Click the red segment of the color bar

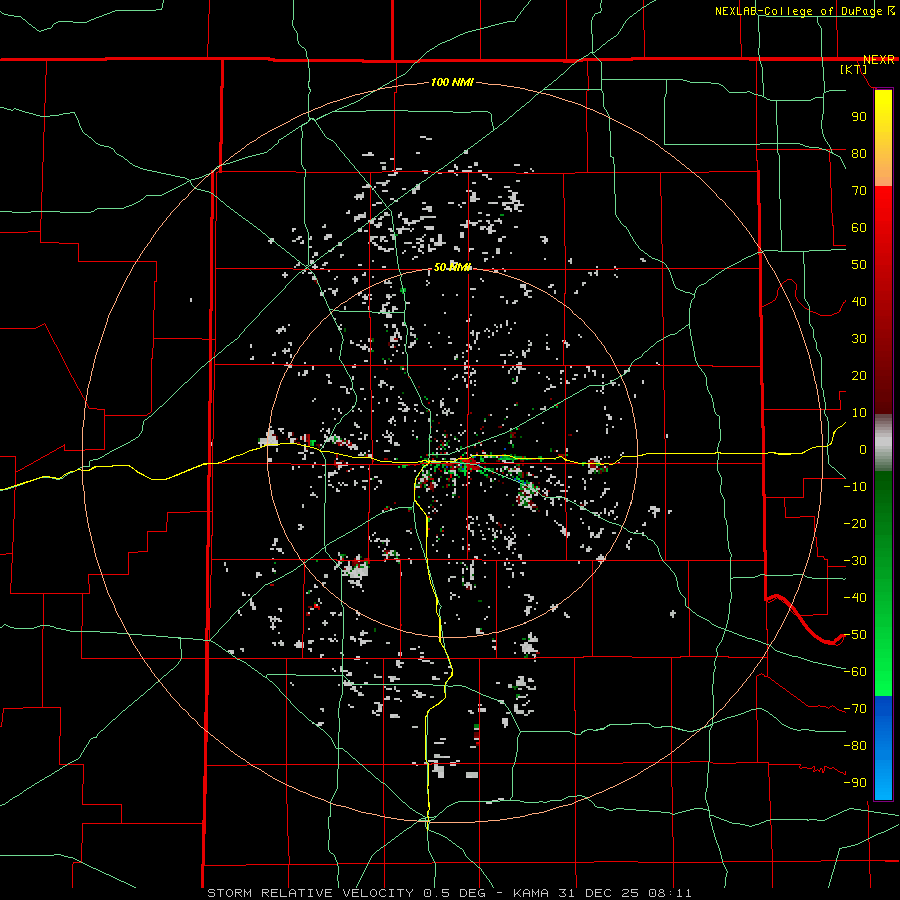click(x=883, y=300)
